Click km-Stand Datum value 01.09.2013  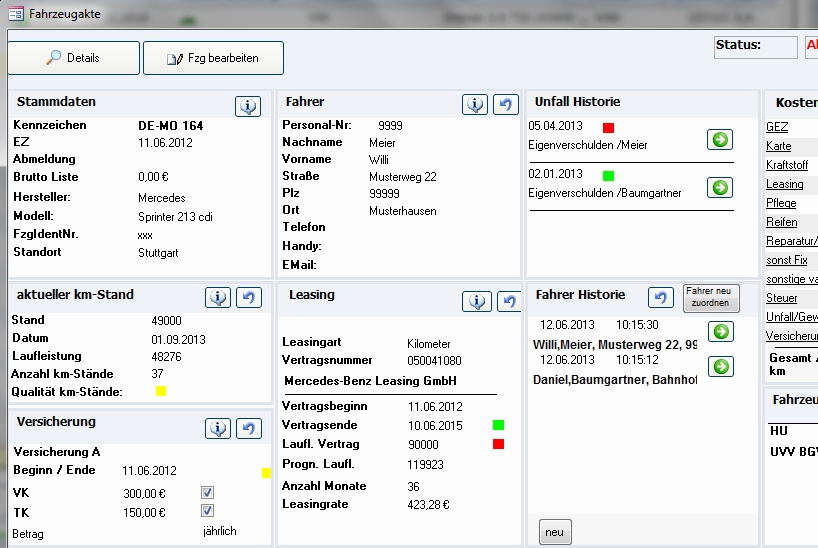click(178, 340)
